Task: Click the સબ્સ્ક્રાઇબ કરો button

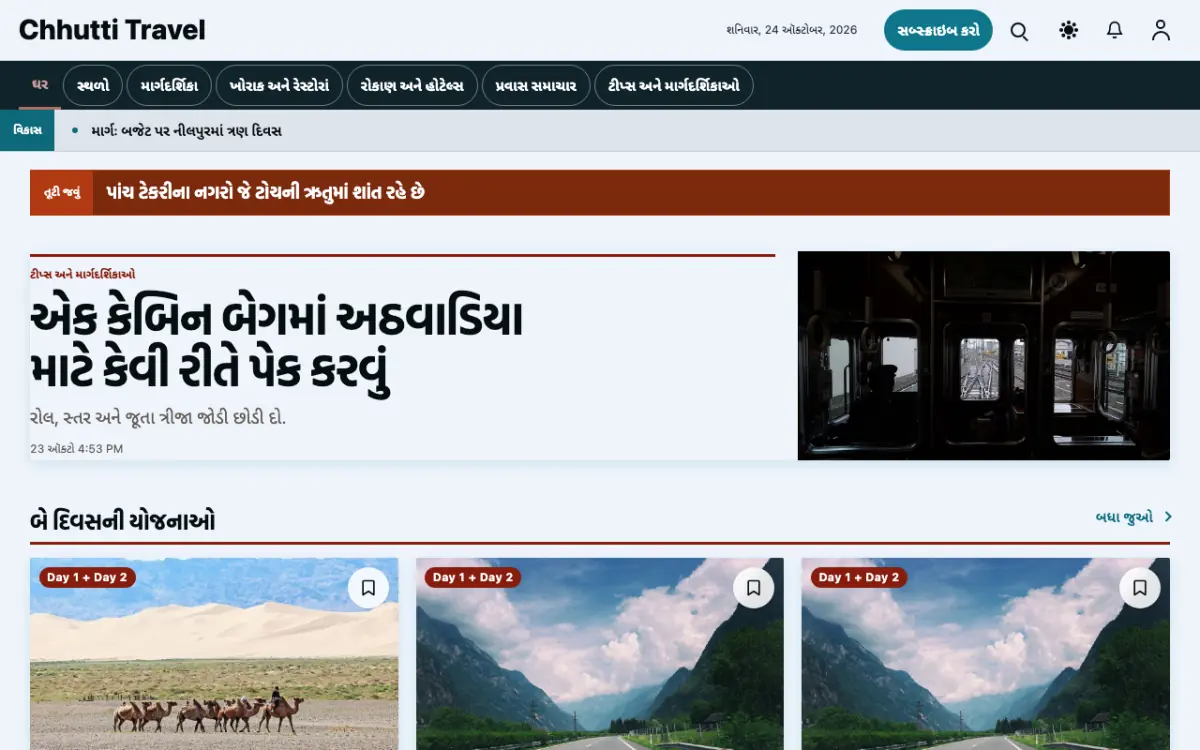Action: coord(938,30)
